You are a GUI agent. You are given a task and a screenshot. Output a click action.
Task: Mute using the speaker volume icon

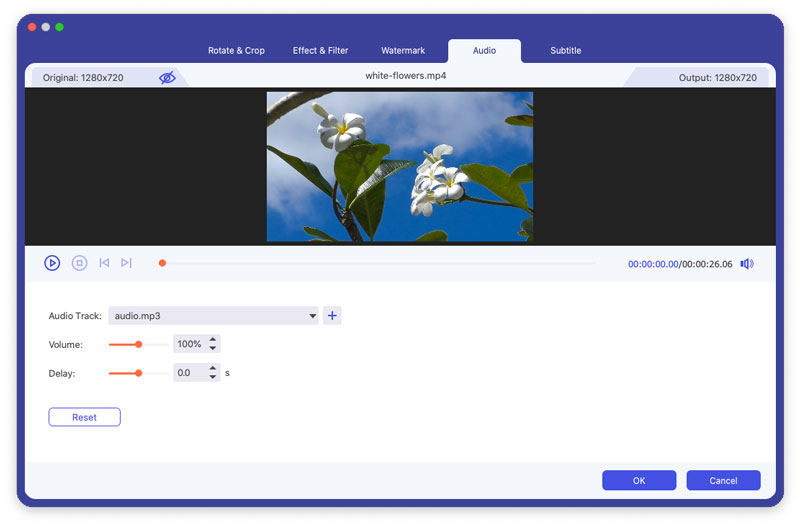coord(747,264)
